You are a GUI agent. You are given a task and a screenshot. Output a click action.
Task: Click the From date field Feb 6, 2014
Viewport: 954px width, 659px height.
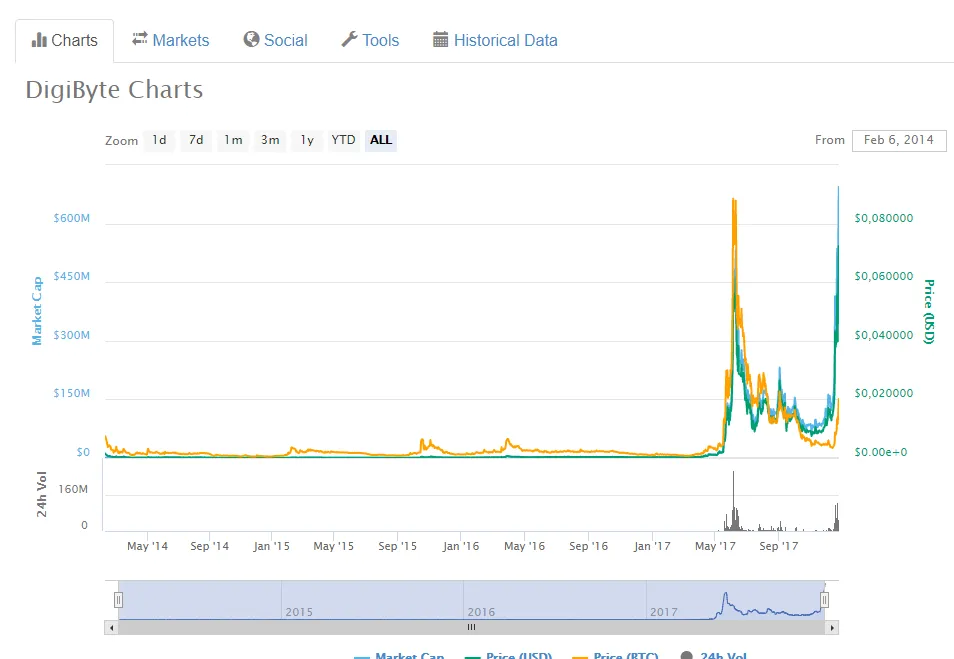click(x=899, y=140)
